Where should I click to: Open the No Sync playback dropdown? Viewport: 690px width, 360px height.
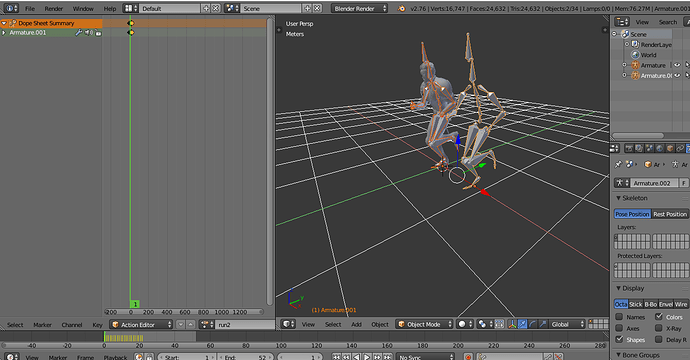coord(426,356)
